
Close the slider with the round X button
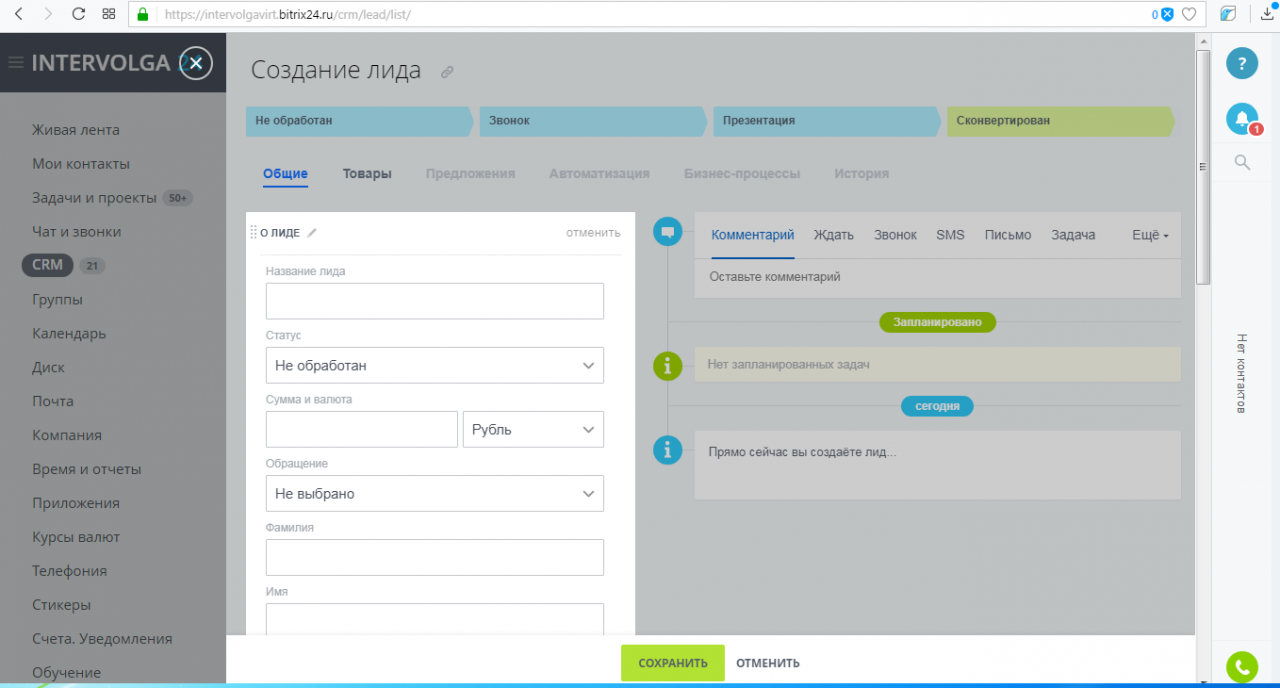196,63
